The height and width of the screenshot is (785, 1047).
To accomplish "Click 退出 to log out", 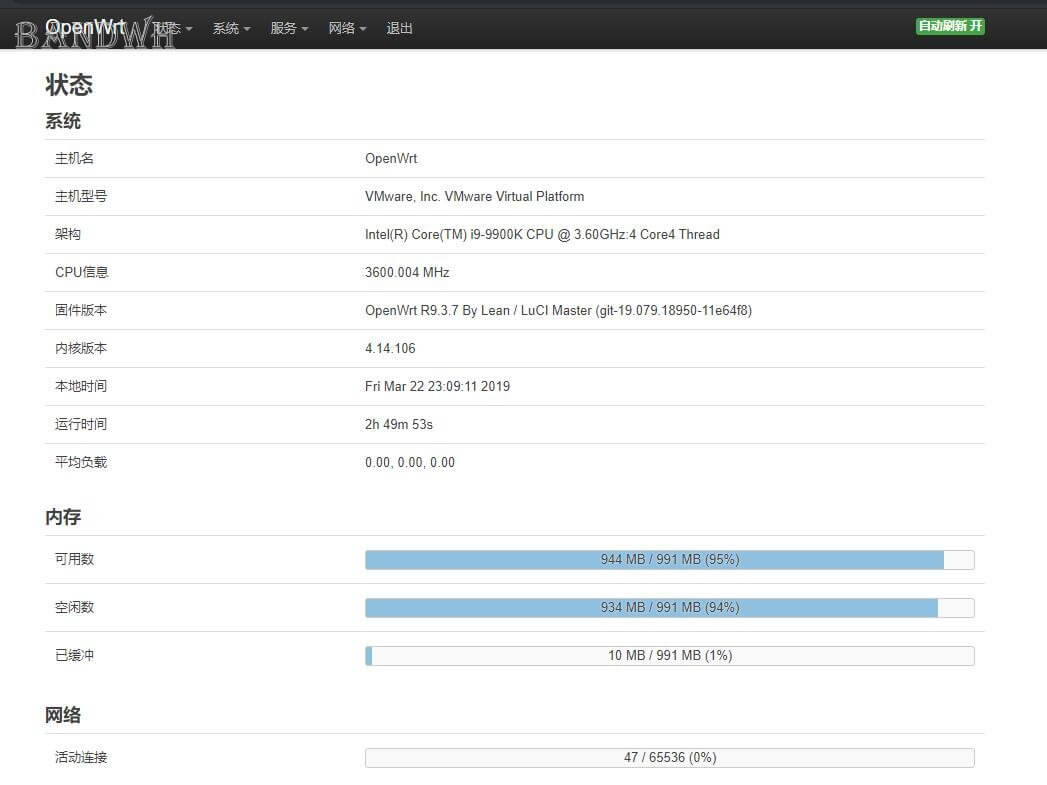I will (x=399, y=28).
